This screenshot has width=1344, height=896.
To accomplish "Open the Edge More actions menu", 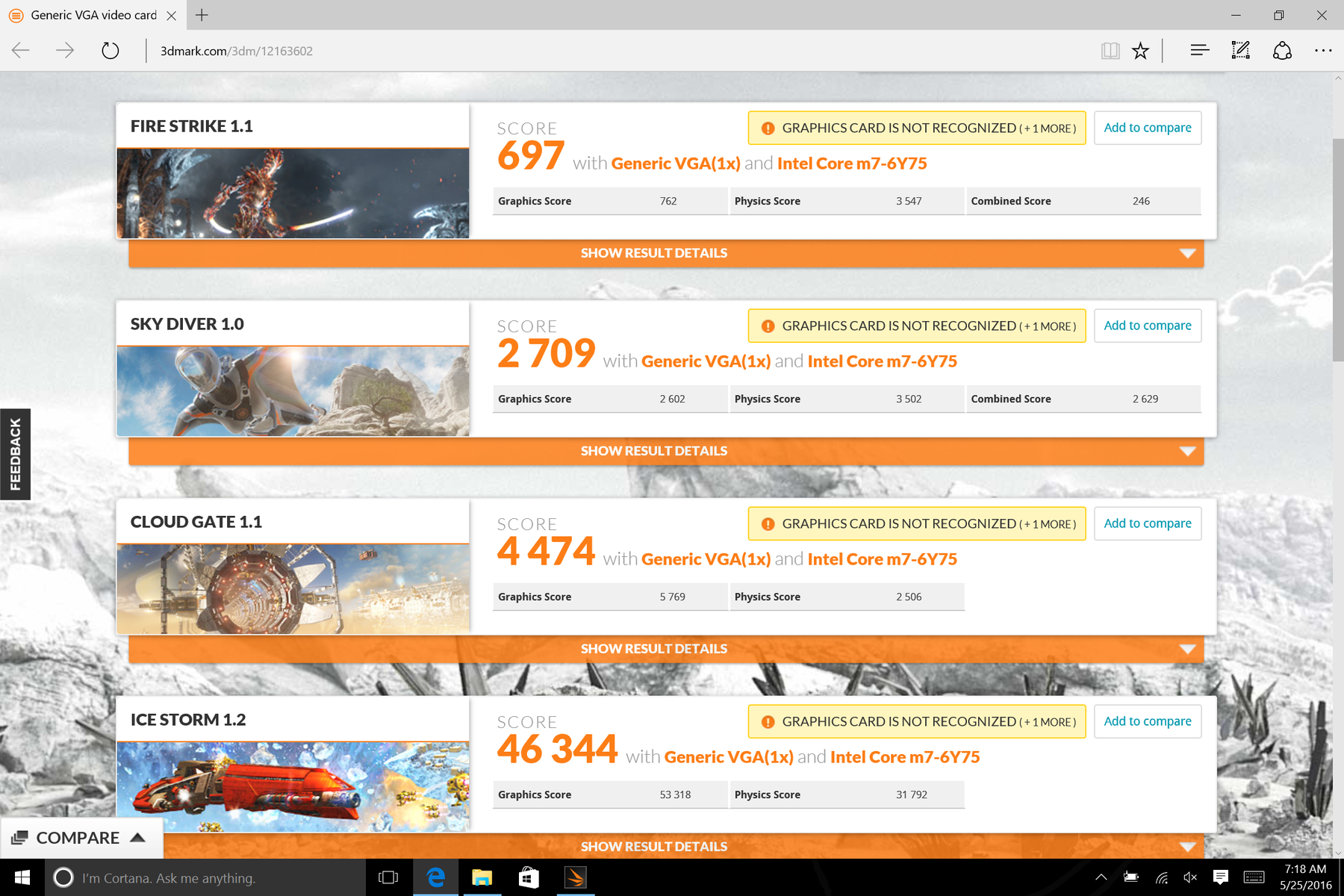I will click(1323, 51).
